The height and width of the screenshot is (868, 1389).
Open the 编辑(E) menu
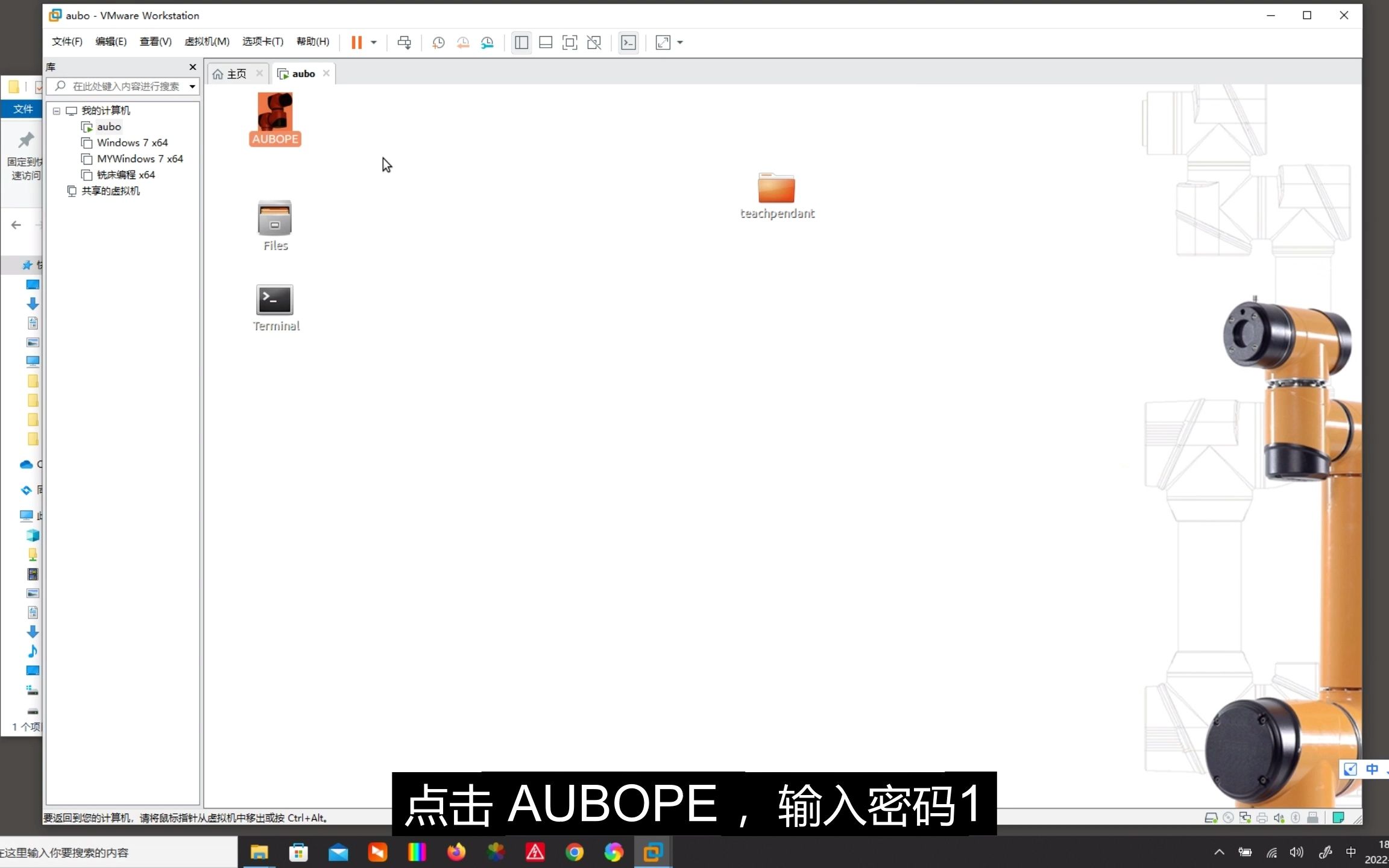tap(111, 42)
